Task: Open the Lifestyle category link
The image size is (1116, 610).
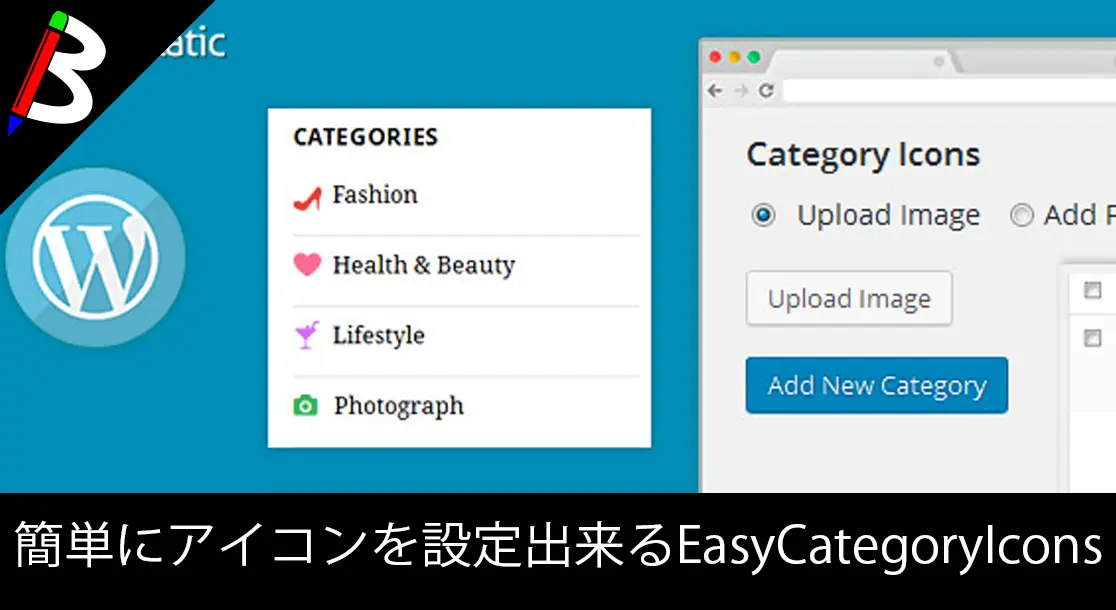Action: (379, 336)
